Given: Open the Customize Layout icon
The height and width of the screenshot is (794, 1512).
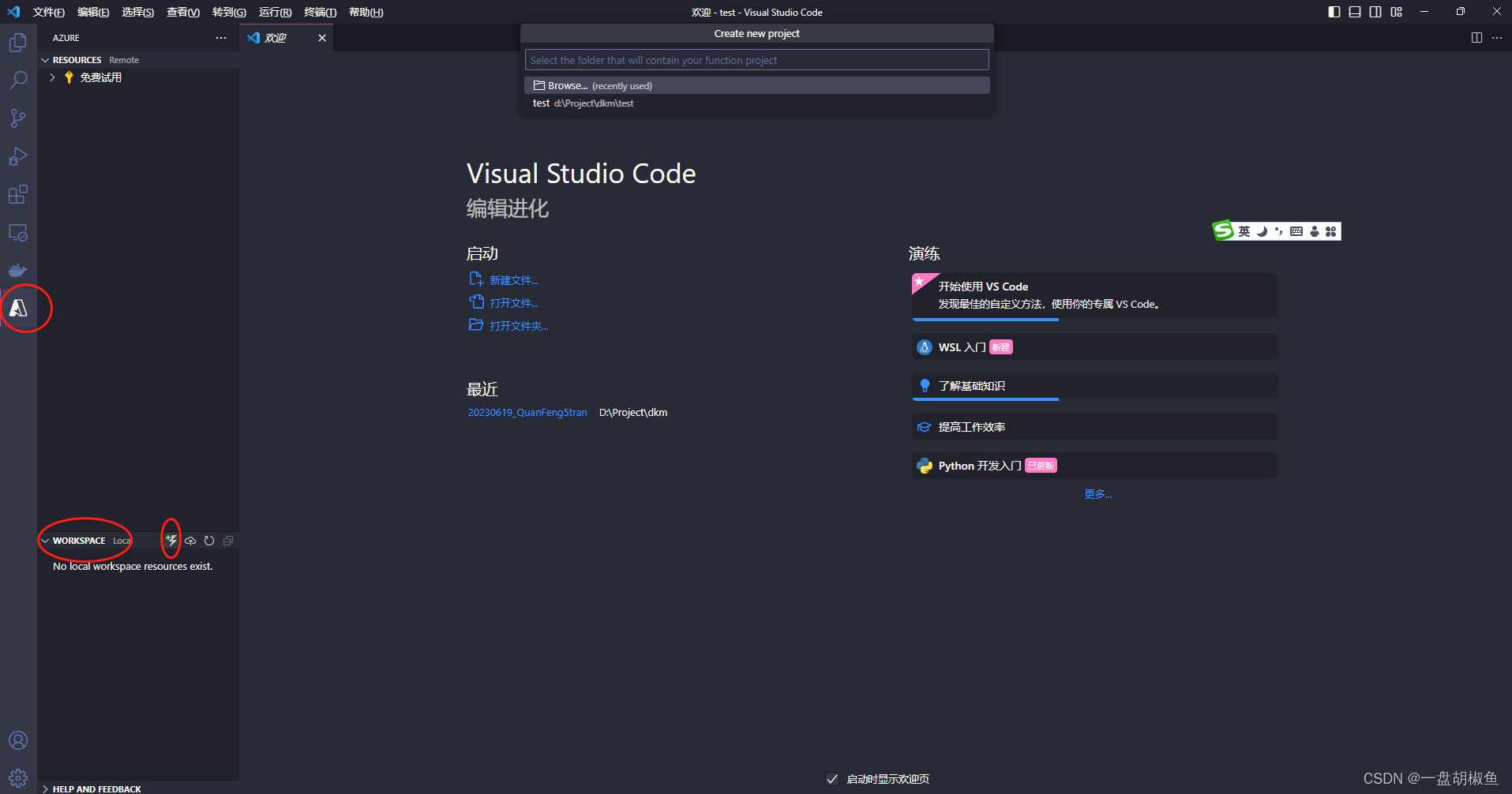Looking at the screenshot, I should coord(1397,12).
